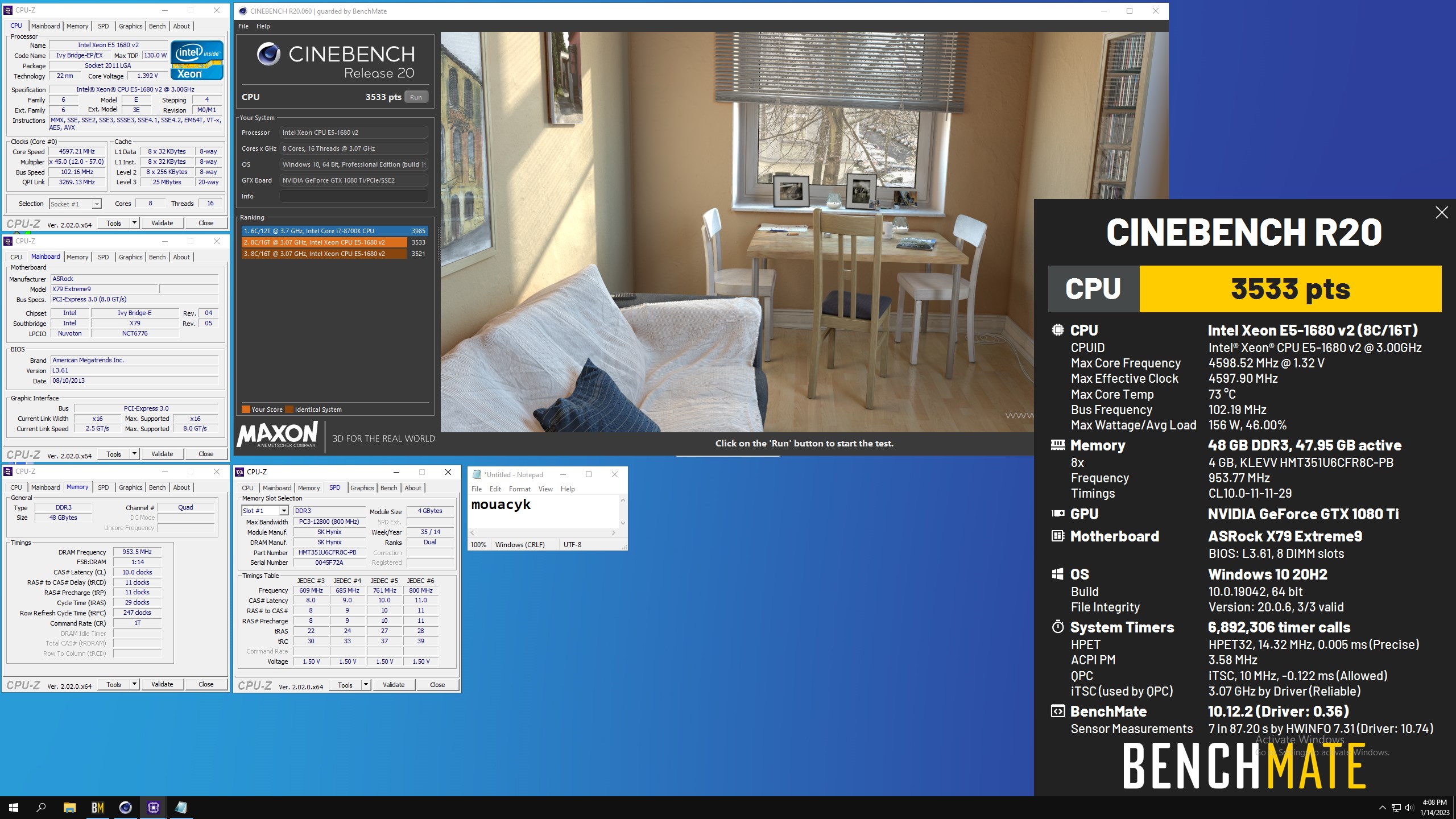Click the Notepad horizontal scrollbar right arrow
The height and width of the screenshot is (819, 1456).
pos(614,533)
